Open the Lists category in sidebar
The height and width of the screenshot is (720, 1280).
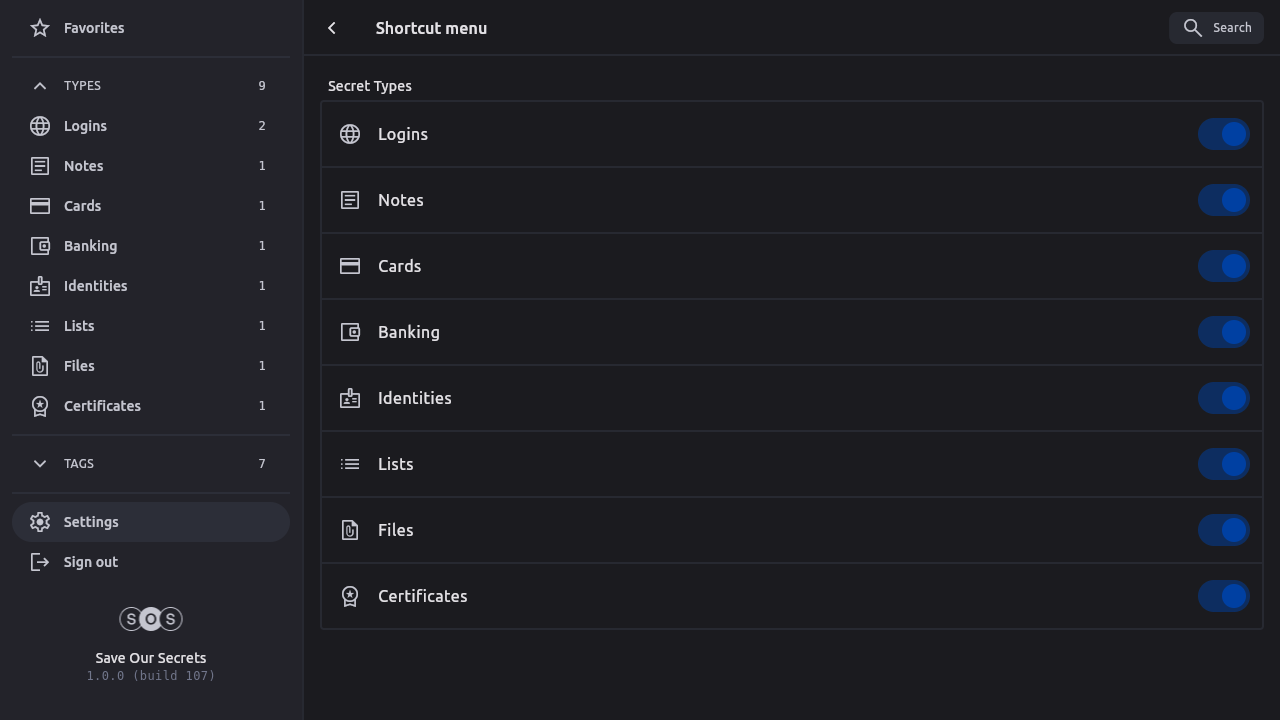[79, 326]
